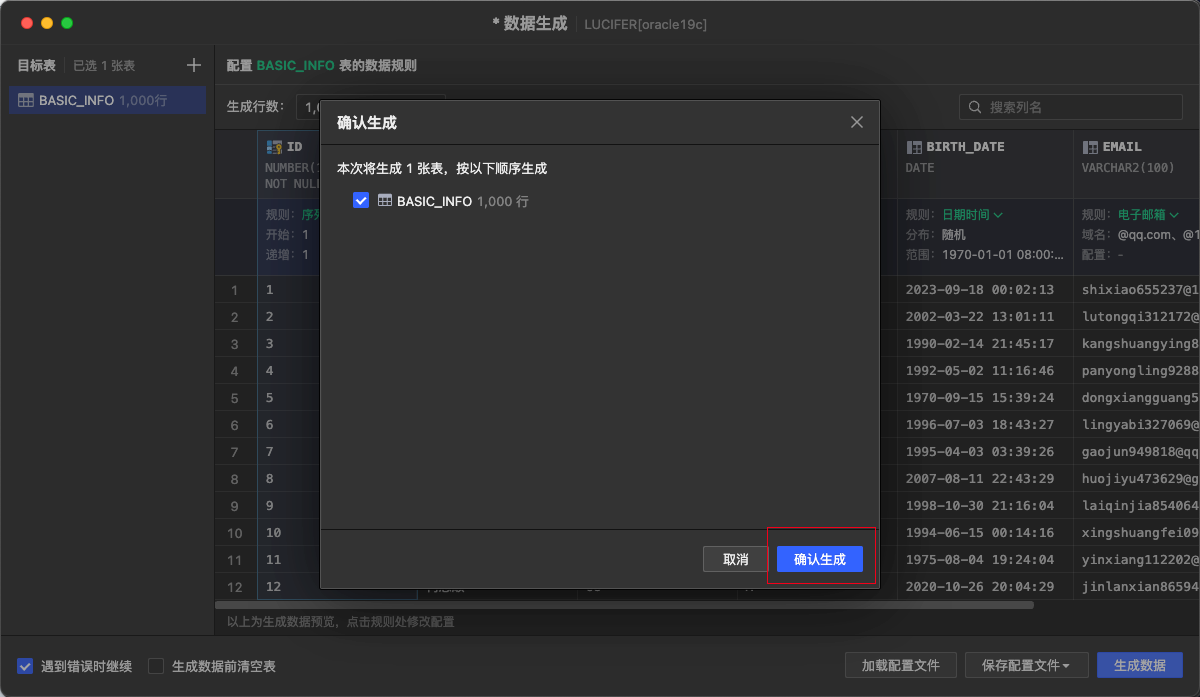Click row number 10 in preview table
This screenshot has width=1200, height=697.
coord(235,533)
